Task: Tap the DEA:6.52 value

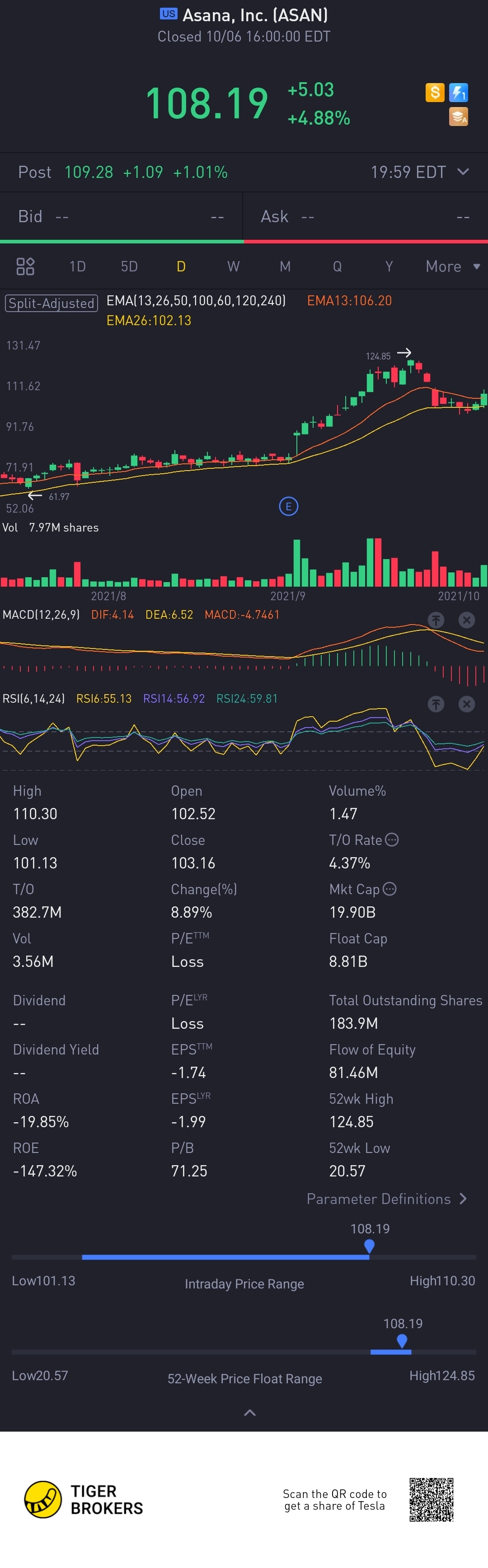Action: [x=169, y=615]
